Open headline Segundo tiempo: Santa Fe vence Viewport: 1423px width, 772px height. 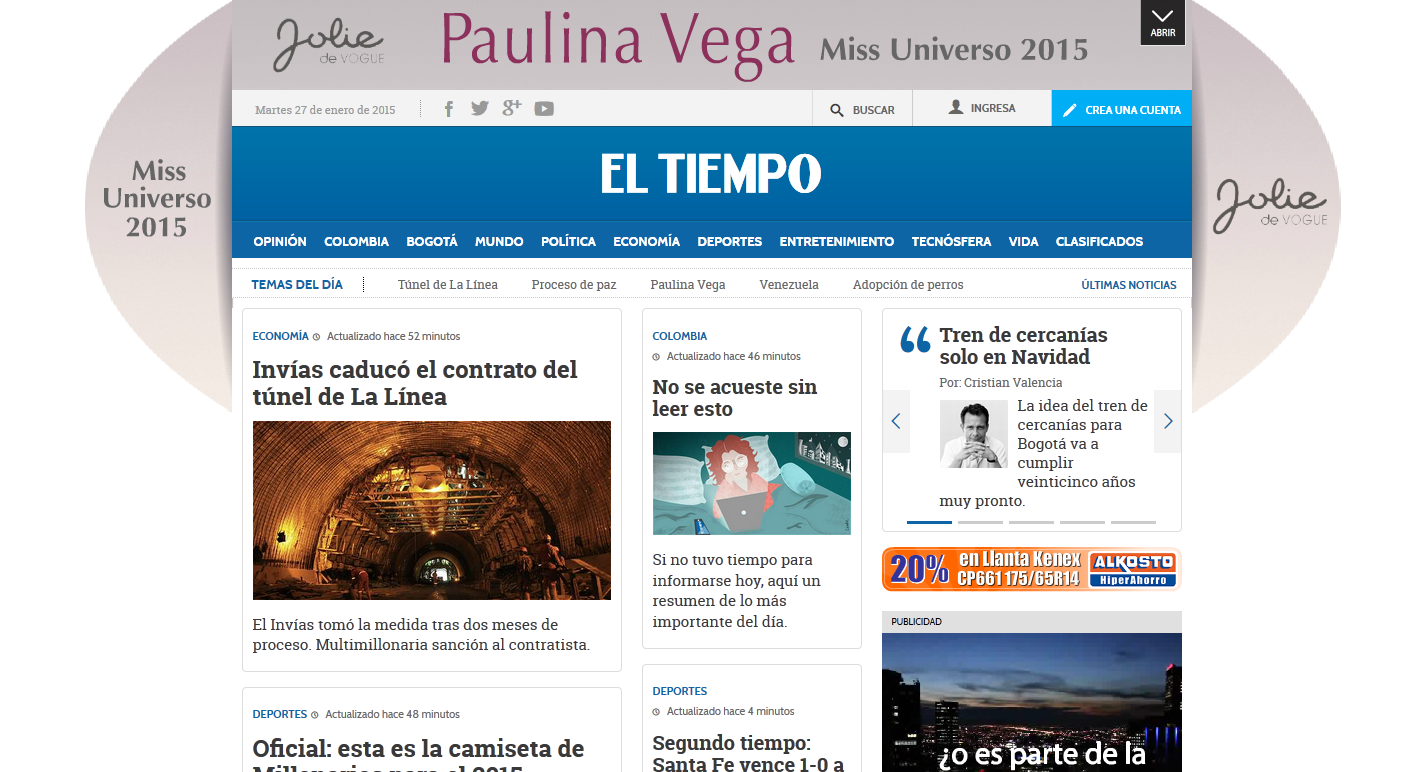coord(749,753)
